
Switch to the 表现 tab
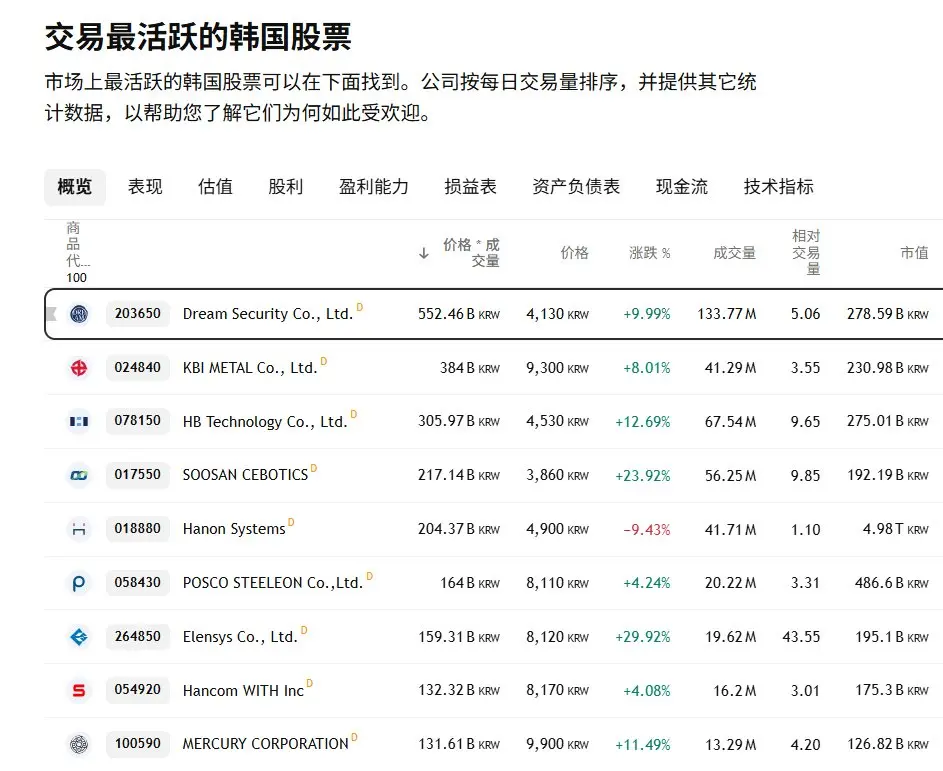[x=145, y=187]
